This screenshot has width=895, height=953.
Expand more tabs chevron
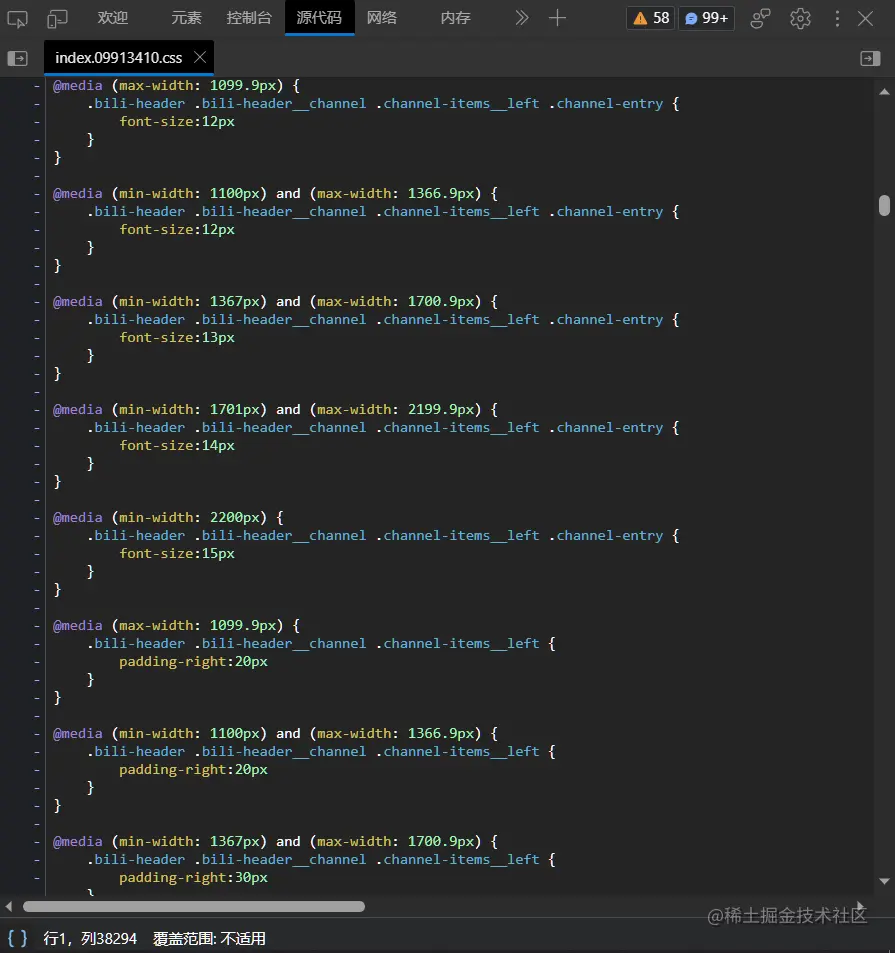pos(522,18)
